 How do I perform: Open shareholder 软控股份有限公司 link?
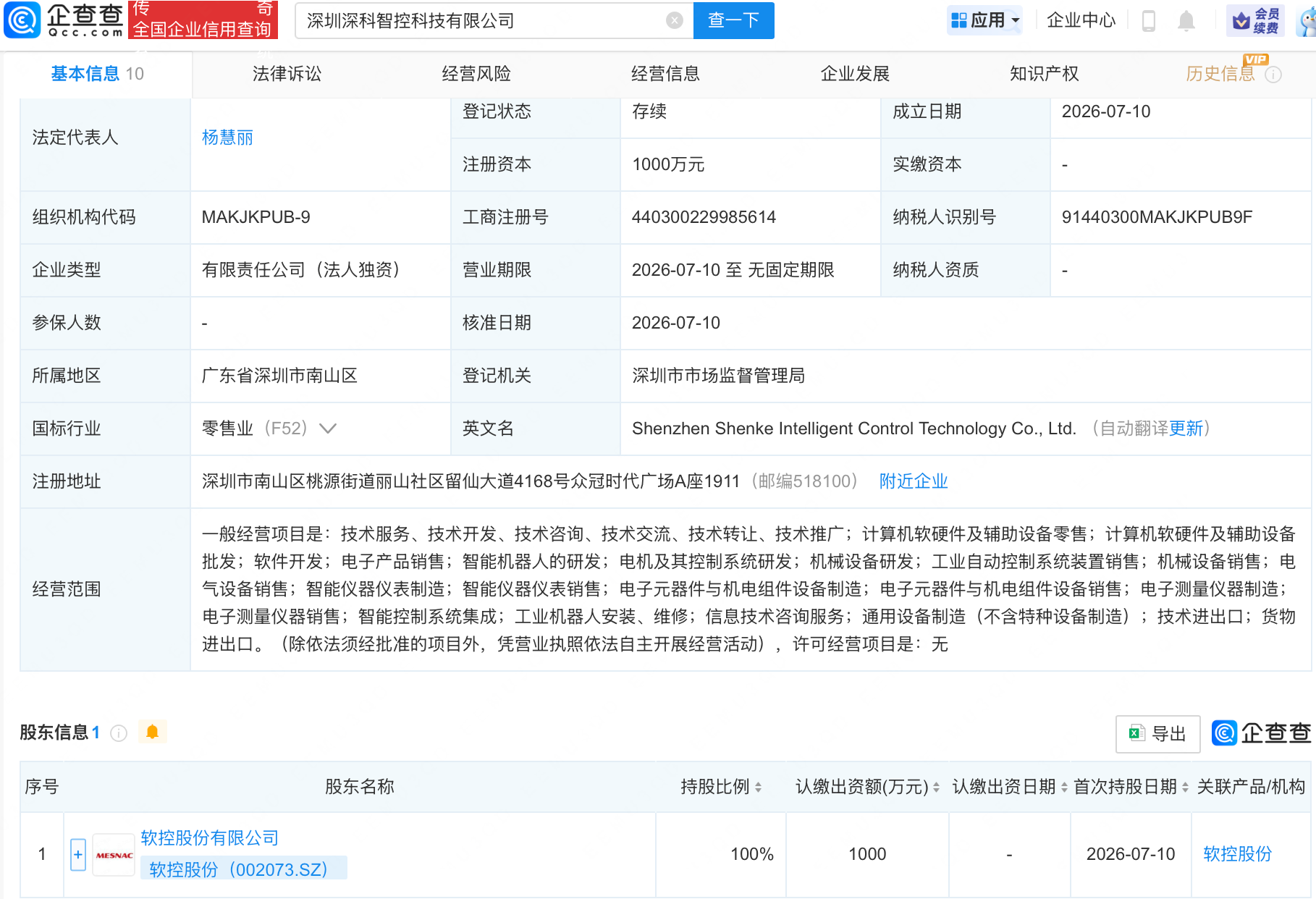[x=210, y=838]
